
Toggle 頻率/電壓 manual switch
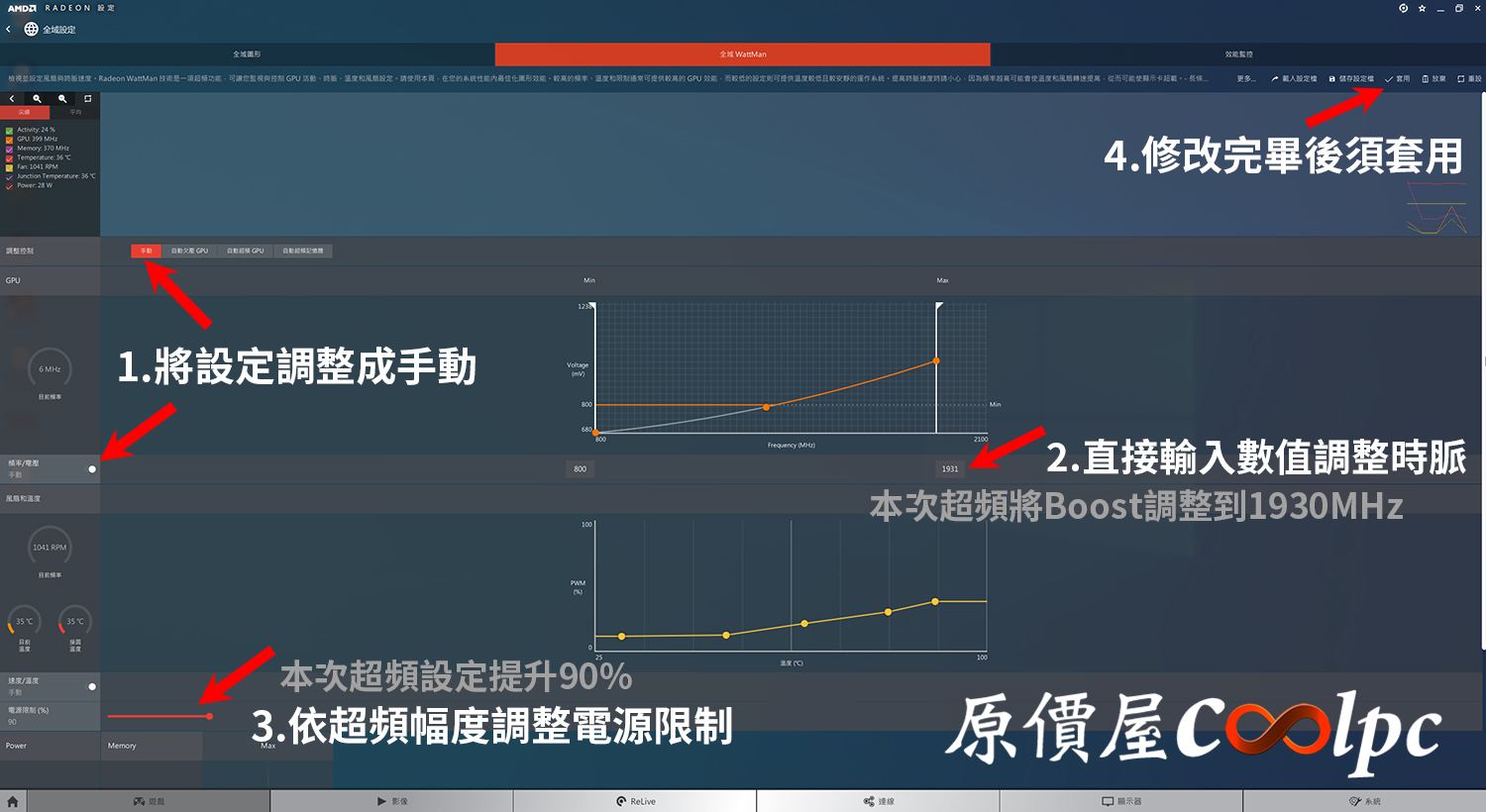click(x=92, y=469)
